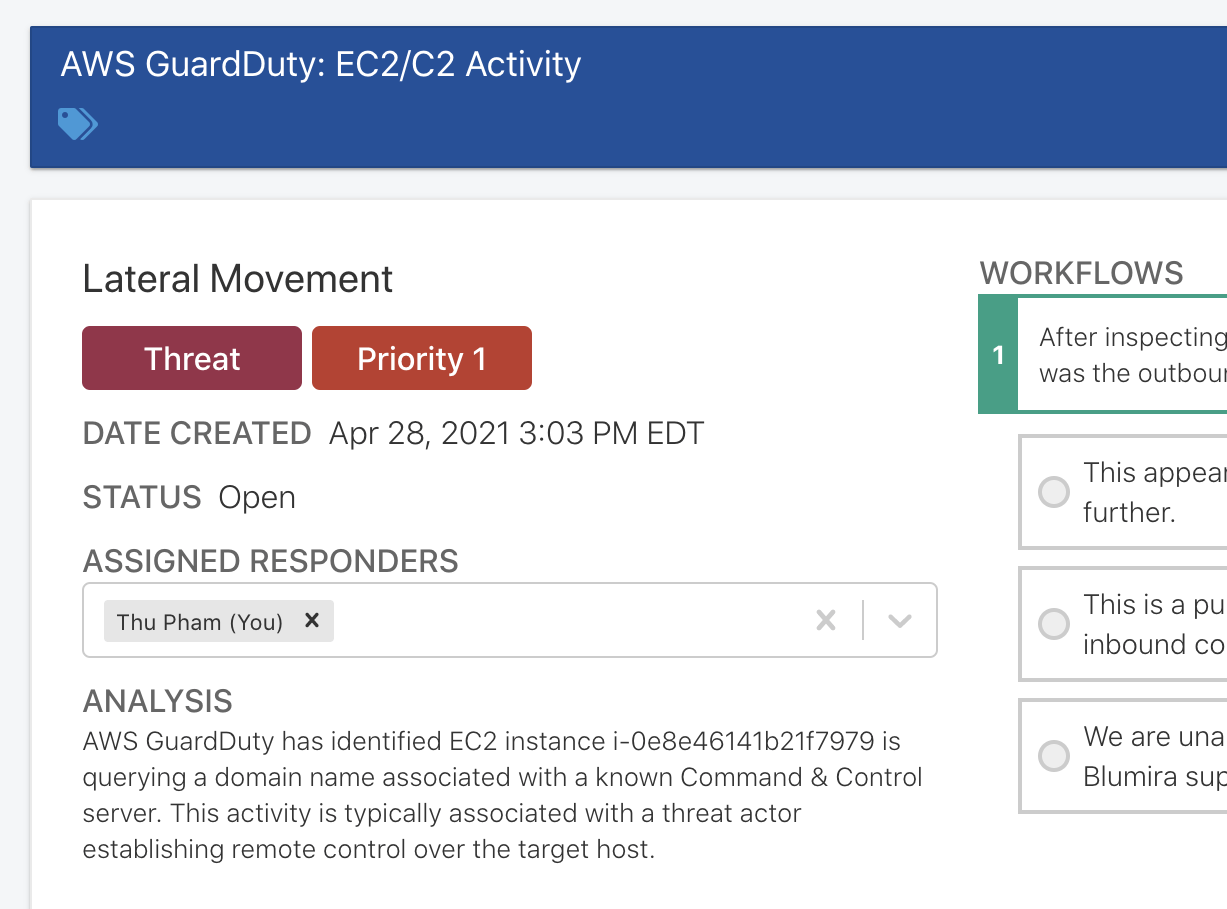Open the first workflow question panel

click(x=1130, y=354)
